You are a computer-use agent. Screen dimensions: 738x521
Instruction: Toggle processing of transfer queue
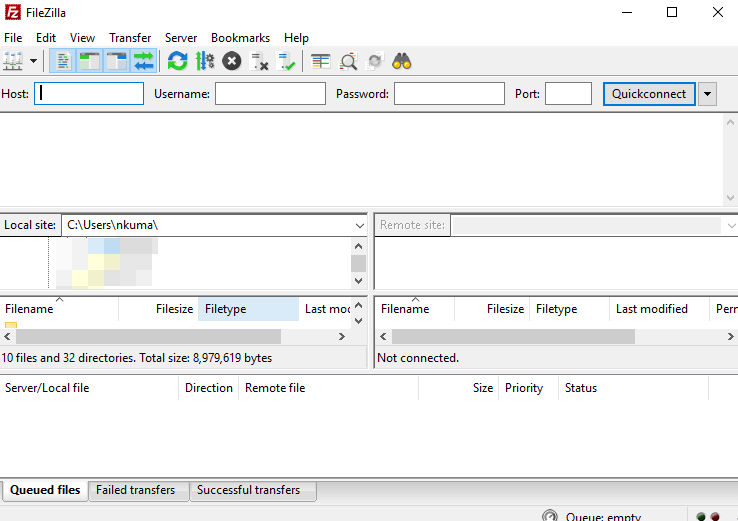pos(205,61)
